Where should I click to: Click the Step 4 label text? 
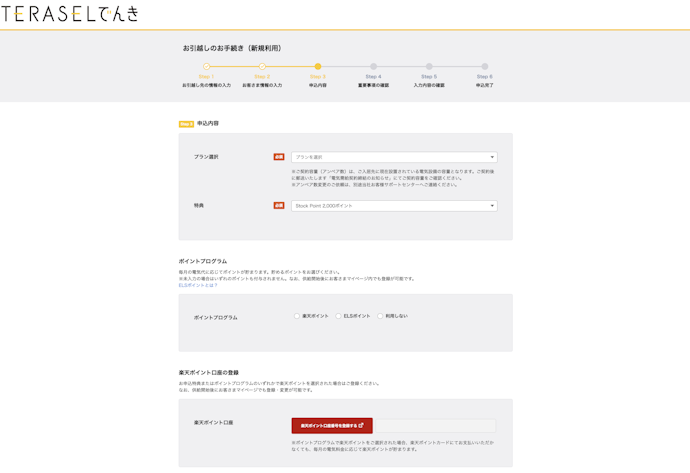pos(374,77)
